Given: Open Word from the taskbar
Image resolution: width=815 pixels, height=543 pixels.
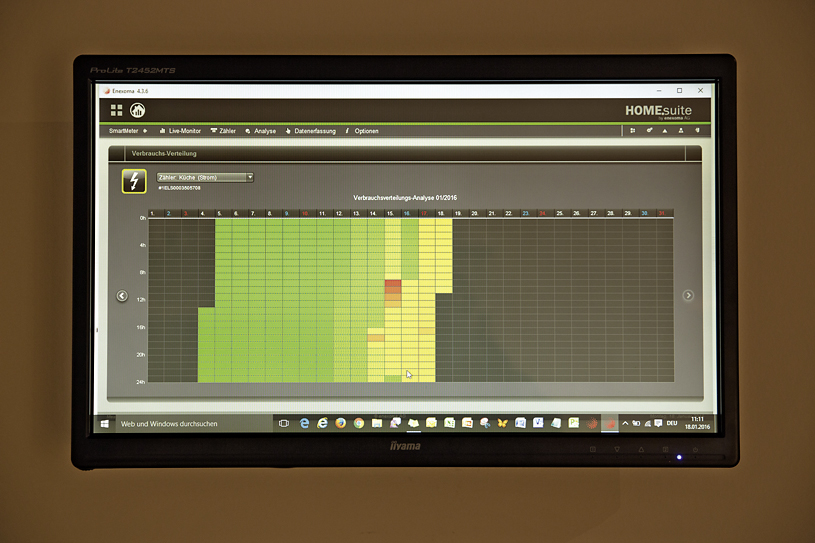Looking at the screenshot, I should (520, 423).
